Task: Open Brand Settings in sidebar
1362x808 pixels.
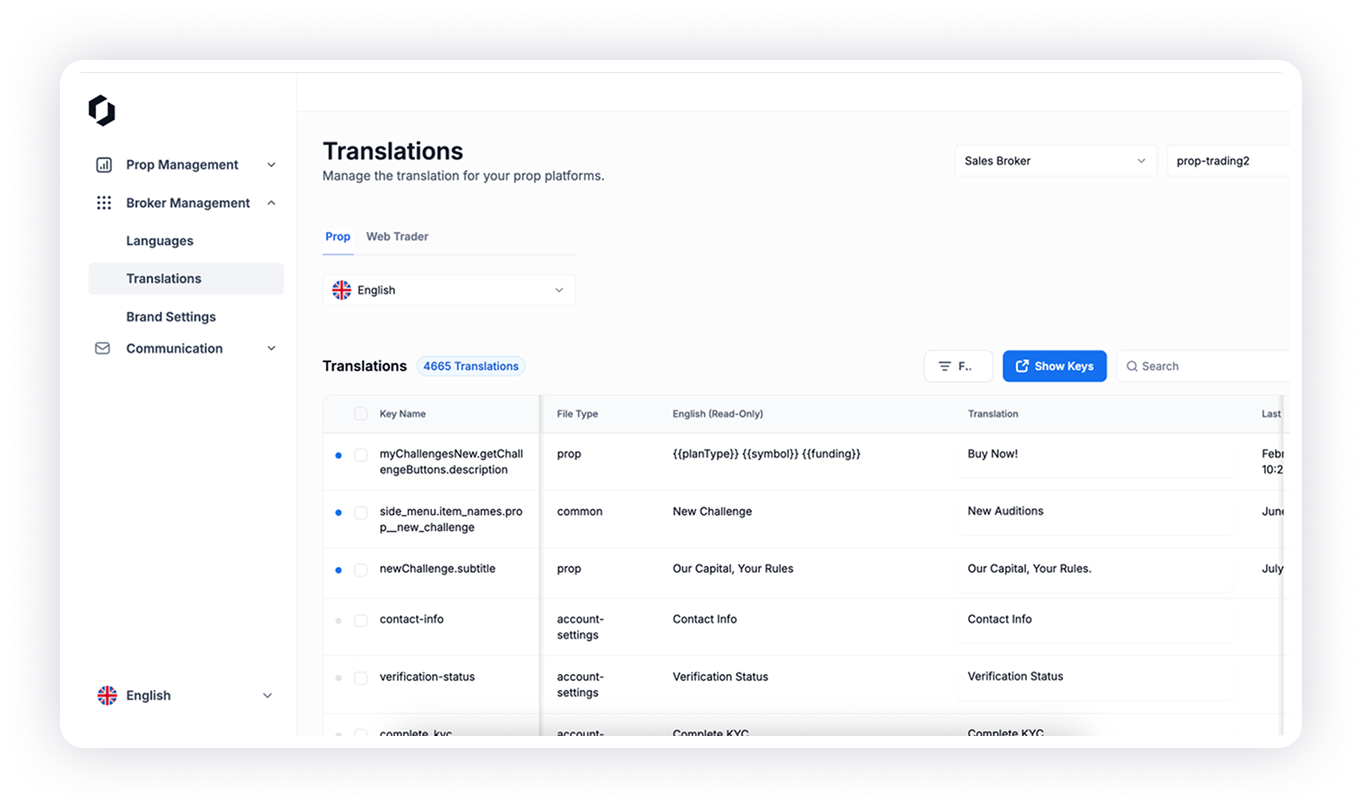Action: (x=171, y=317)
